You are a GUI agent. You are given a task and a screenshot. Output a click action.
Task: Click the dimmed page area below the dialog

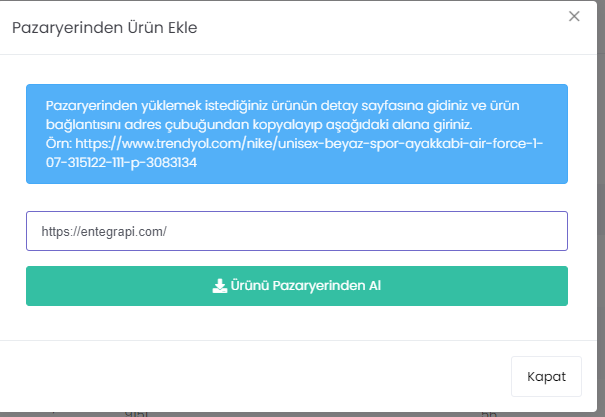pyautogui.click(x=300, y=411)
